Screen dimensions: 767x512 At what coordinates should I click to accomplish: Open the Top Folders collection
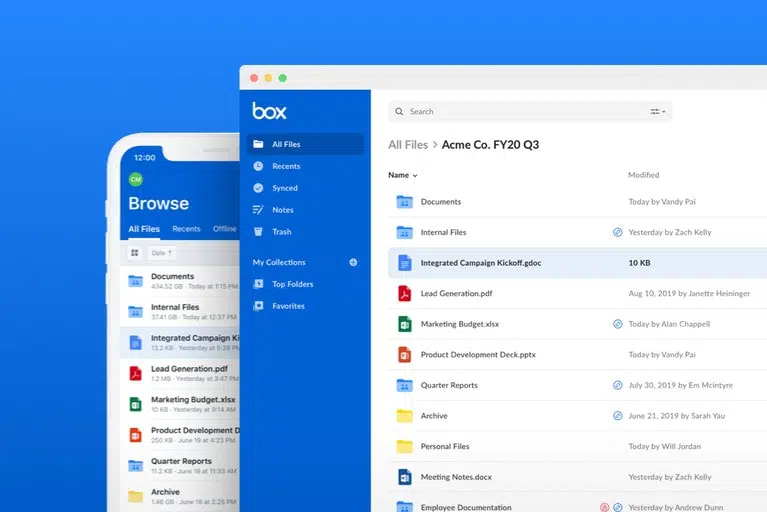coord(292,284)
